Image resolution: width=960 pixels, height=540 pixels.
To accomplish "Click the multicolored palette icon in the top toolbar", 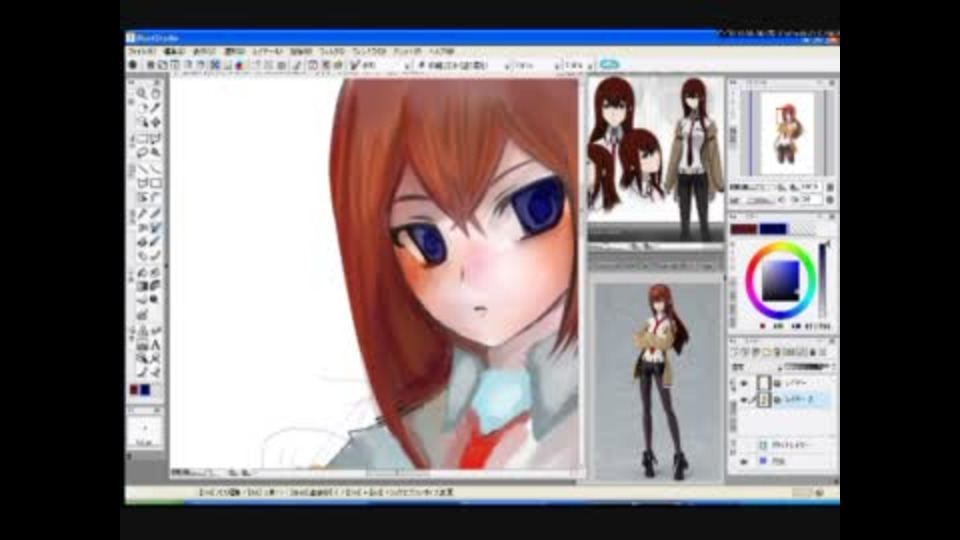I will click(239, 65).
